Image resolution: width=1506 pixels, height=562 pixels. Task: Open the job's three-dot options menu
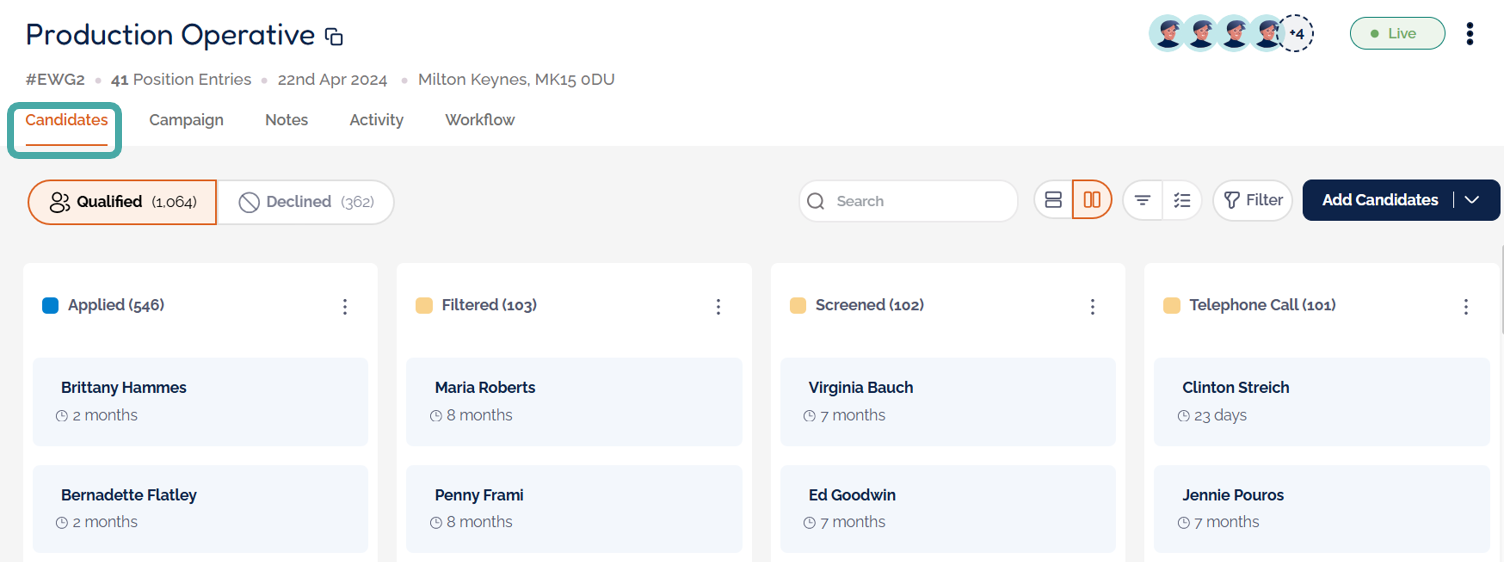(1469, 34)
